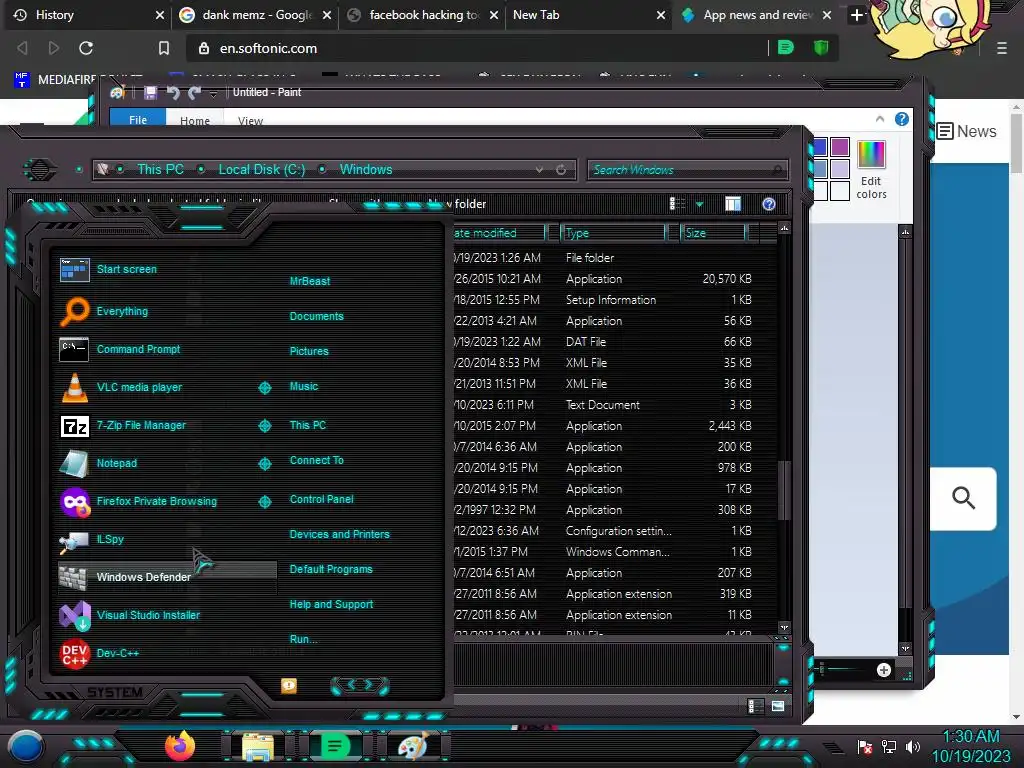The height and width of the screenshot is (768, 1024).
Task: Click the Search Windows field
Action: [x=687, y=170]
